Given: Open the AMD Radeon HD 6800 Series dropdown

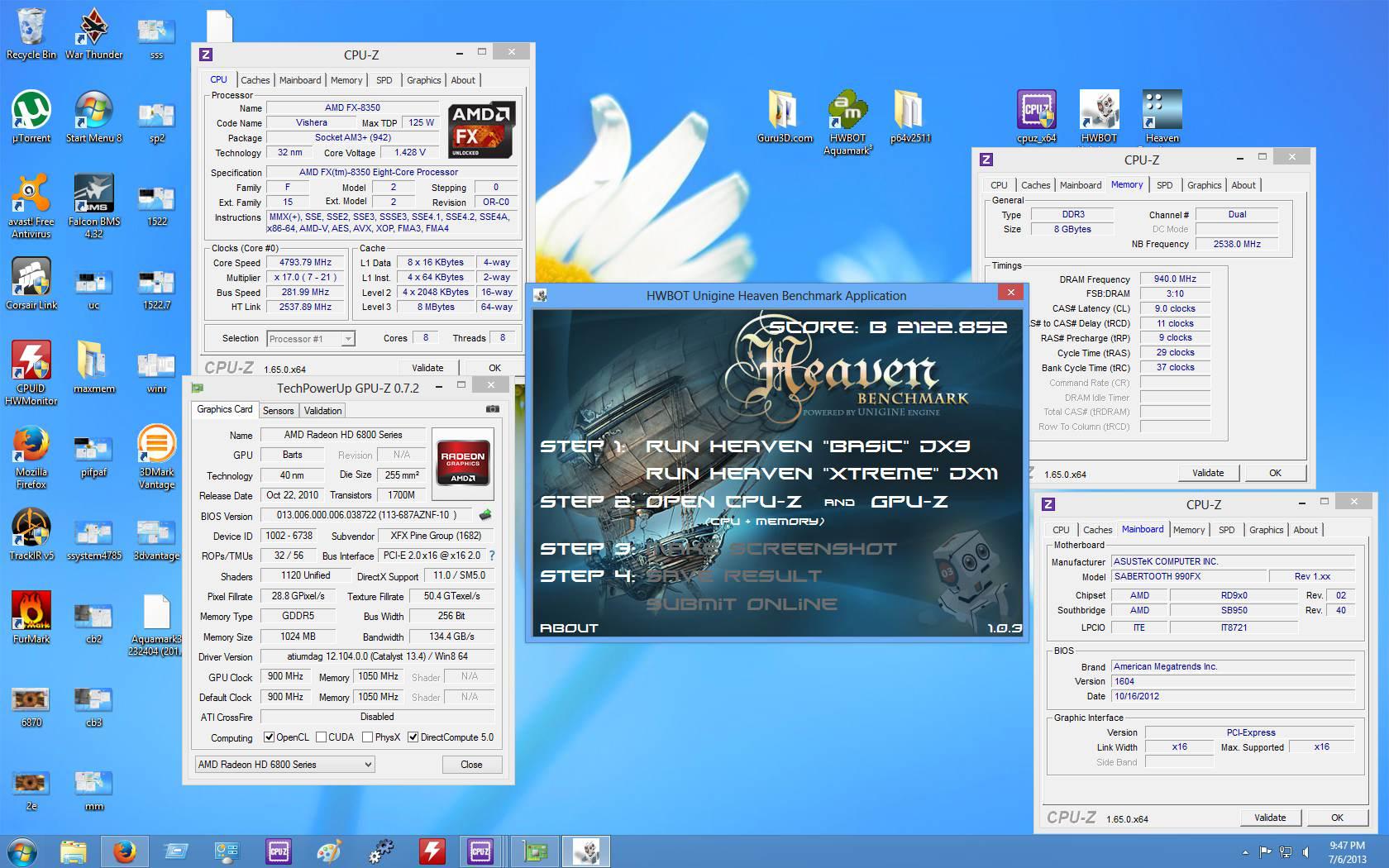Looking at the screenshot, I should [x=284, y=765].
